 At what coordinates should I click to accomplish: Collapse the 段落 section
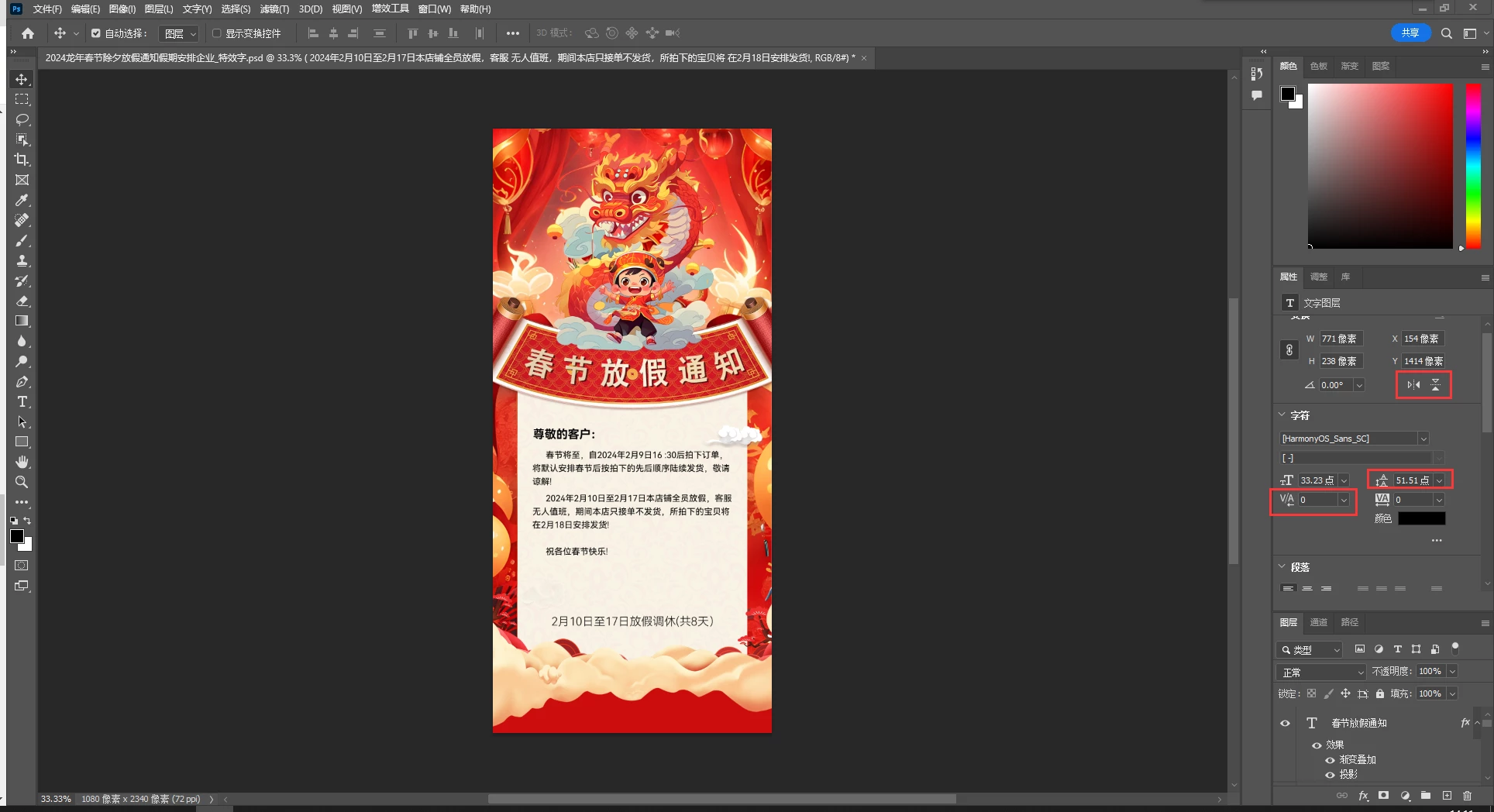click(1282, 567)
